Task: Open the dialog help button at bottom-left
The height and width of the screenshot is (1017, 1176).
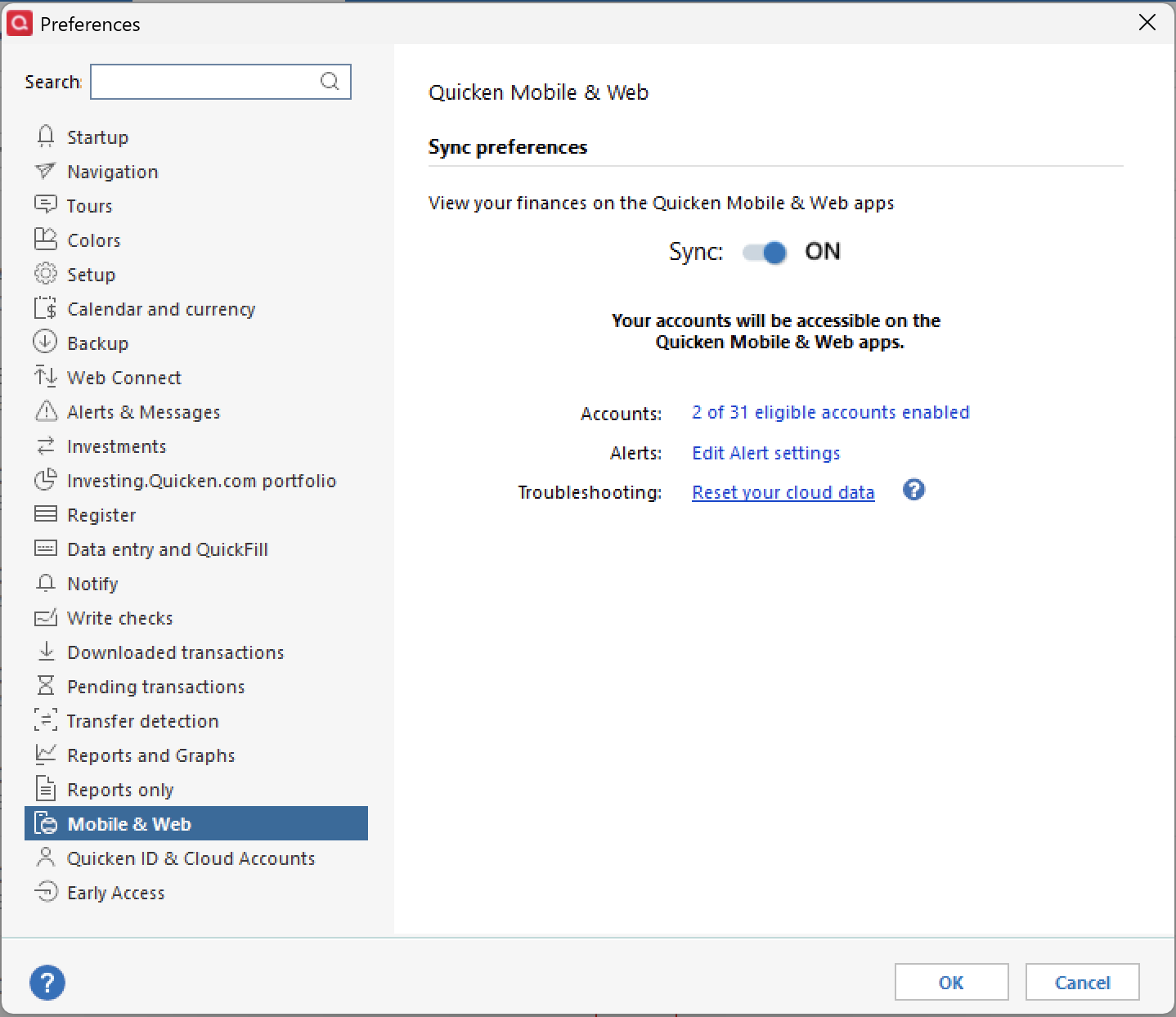Action: pos(47,982)
